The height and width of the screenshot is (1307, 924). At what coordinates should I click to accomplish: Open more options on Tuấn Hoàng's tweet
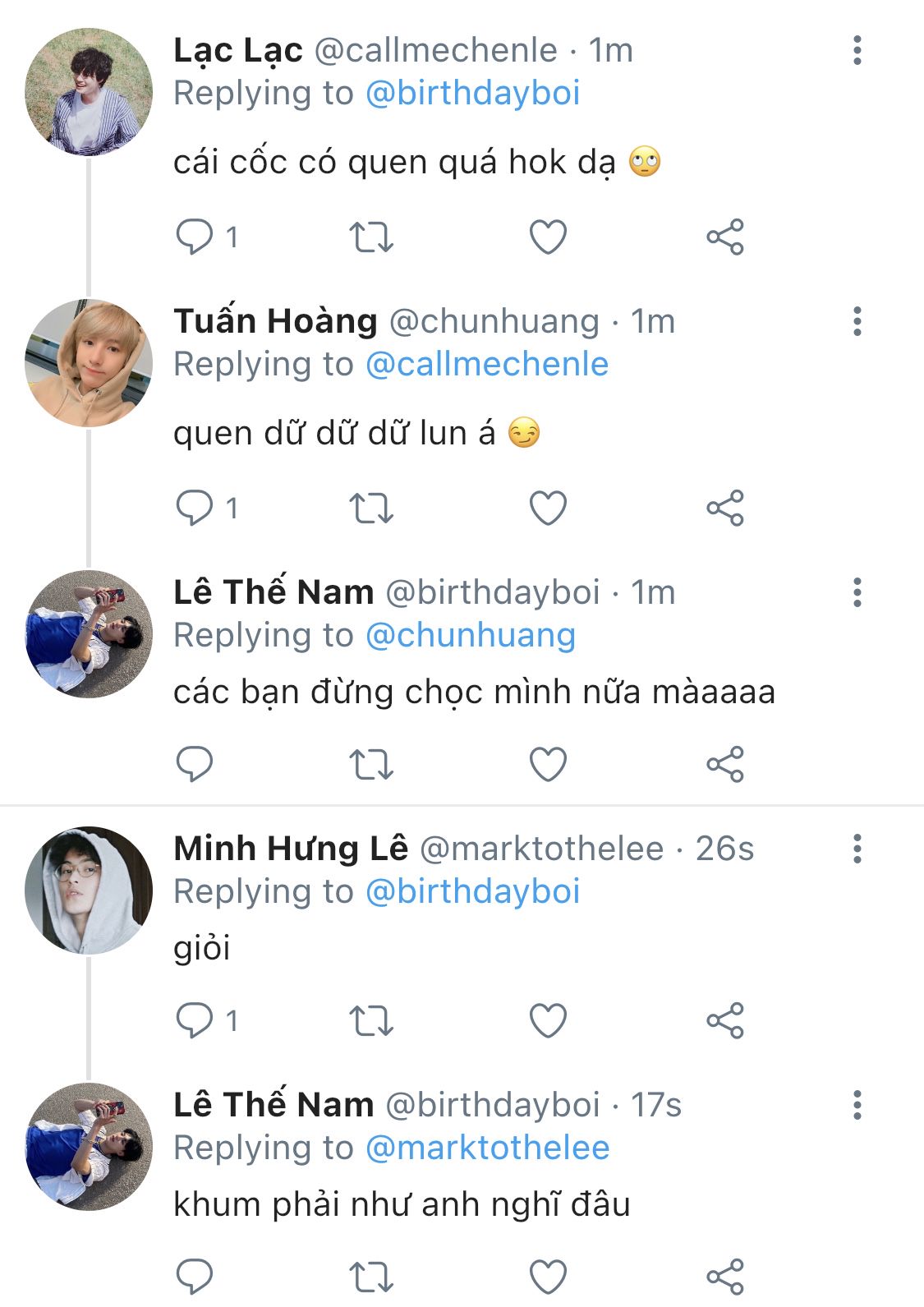(x=857, y=321)
